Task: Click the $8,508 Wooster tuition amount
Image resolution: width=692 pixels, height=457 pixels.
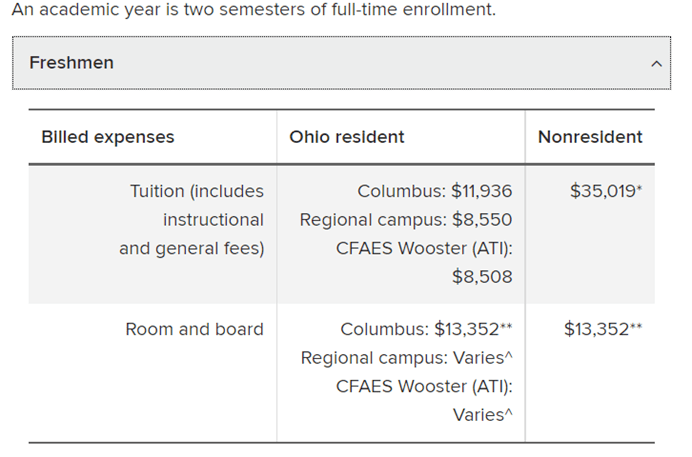Action: pyautogui.click(x=482, y=277)
